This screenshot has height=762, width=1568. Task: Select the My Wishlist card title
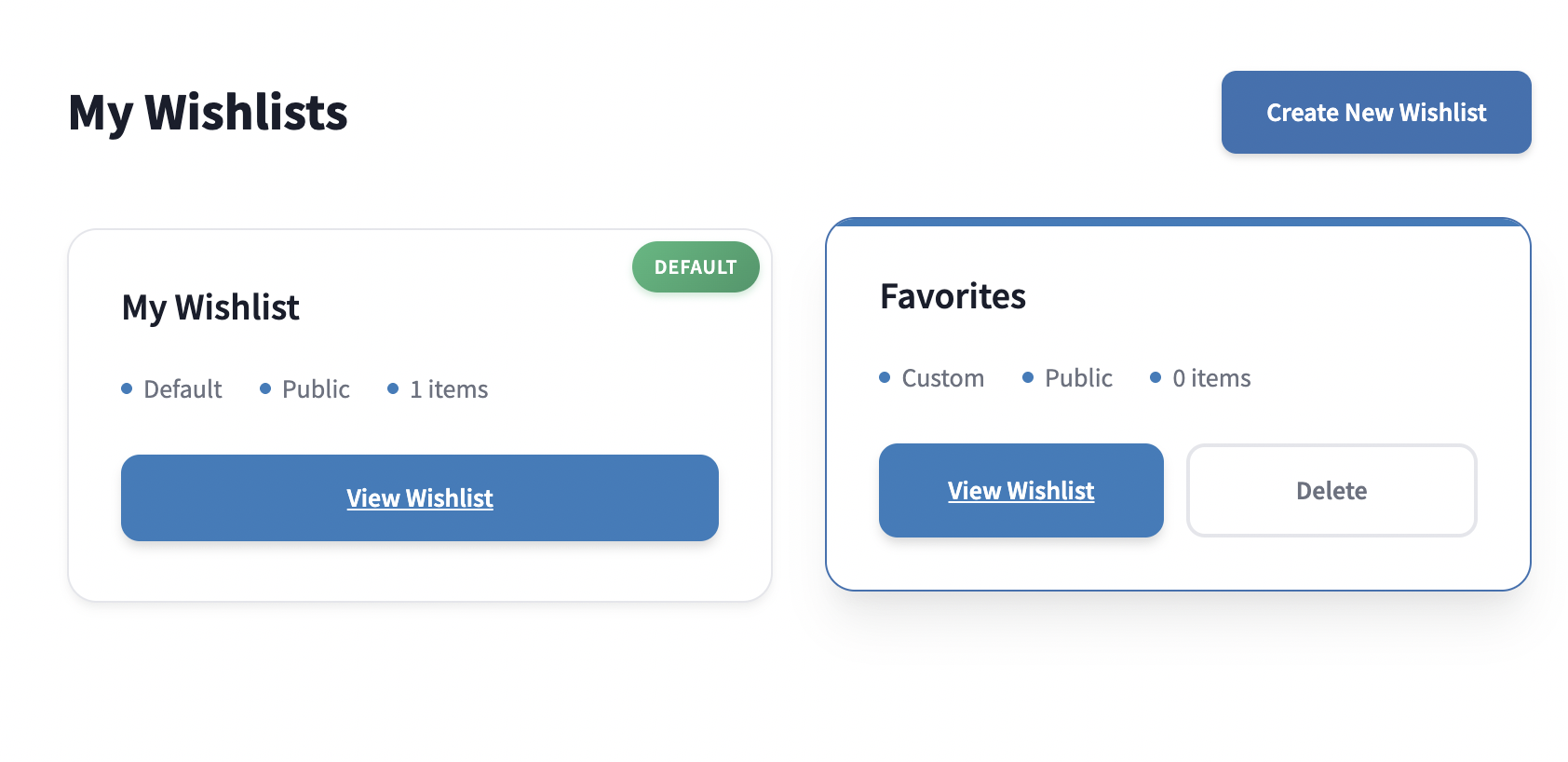[210, 307]
